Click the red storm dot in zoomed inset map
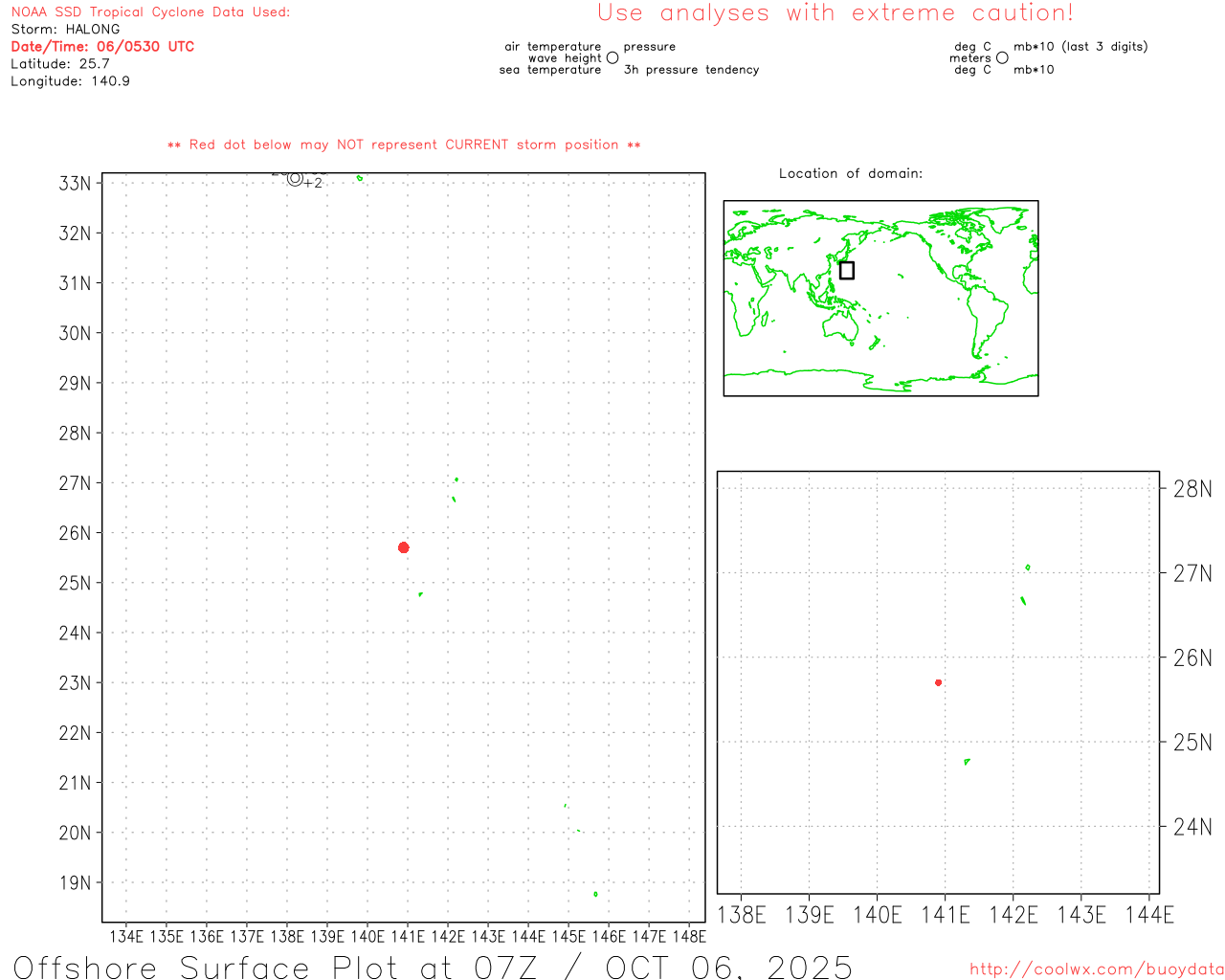The height and width of the screenshot is (980, 1225). tap(938, 682)
